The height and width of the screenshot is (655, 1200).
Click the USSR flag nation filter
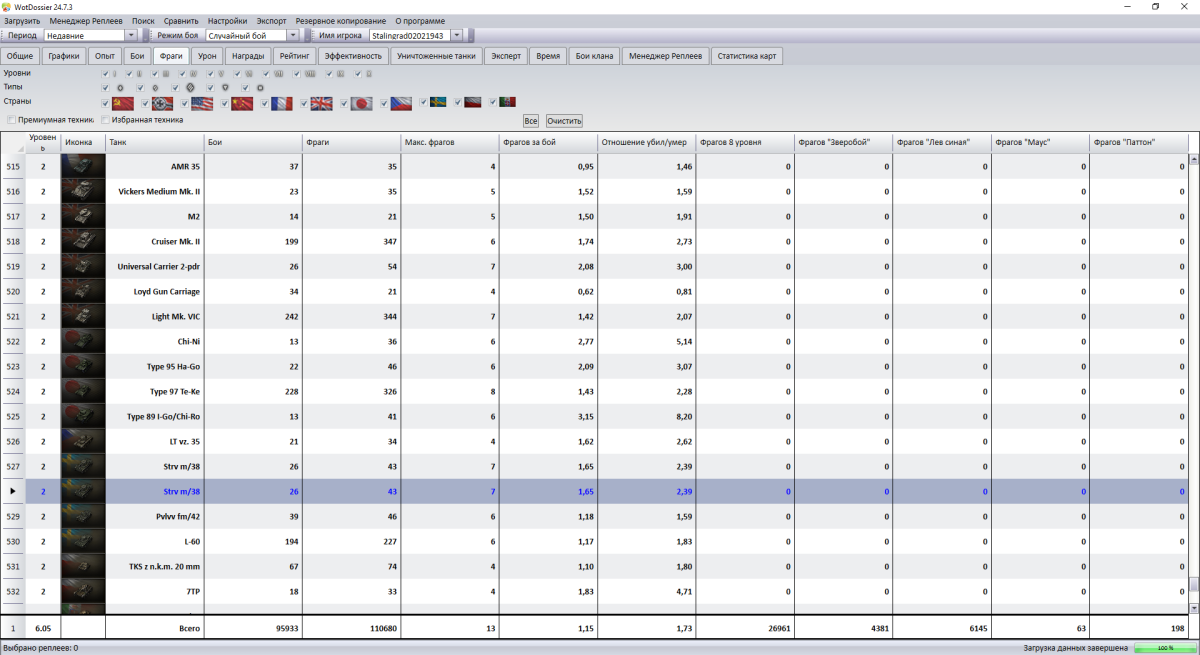[x=123, y=103]
